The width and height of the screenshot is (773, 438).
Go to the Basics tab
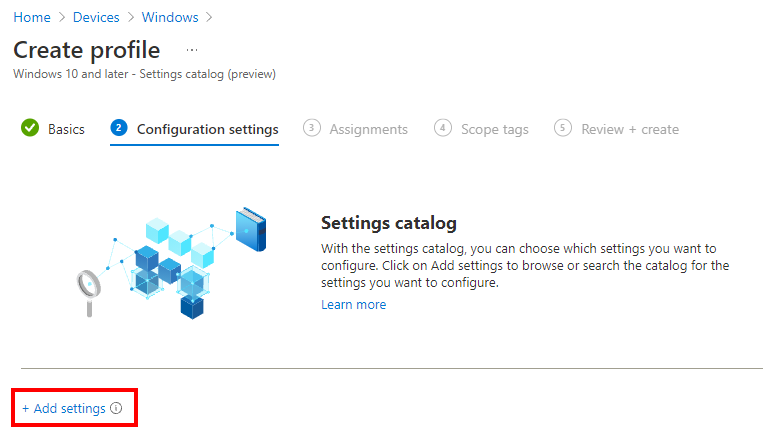pos(66,129)
